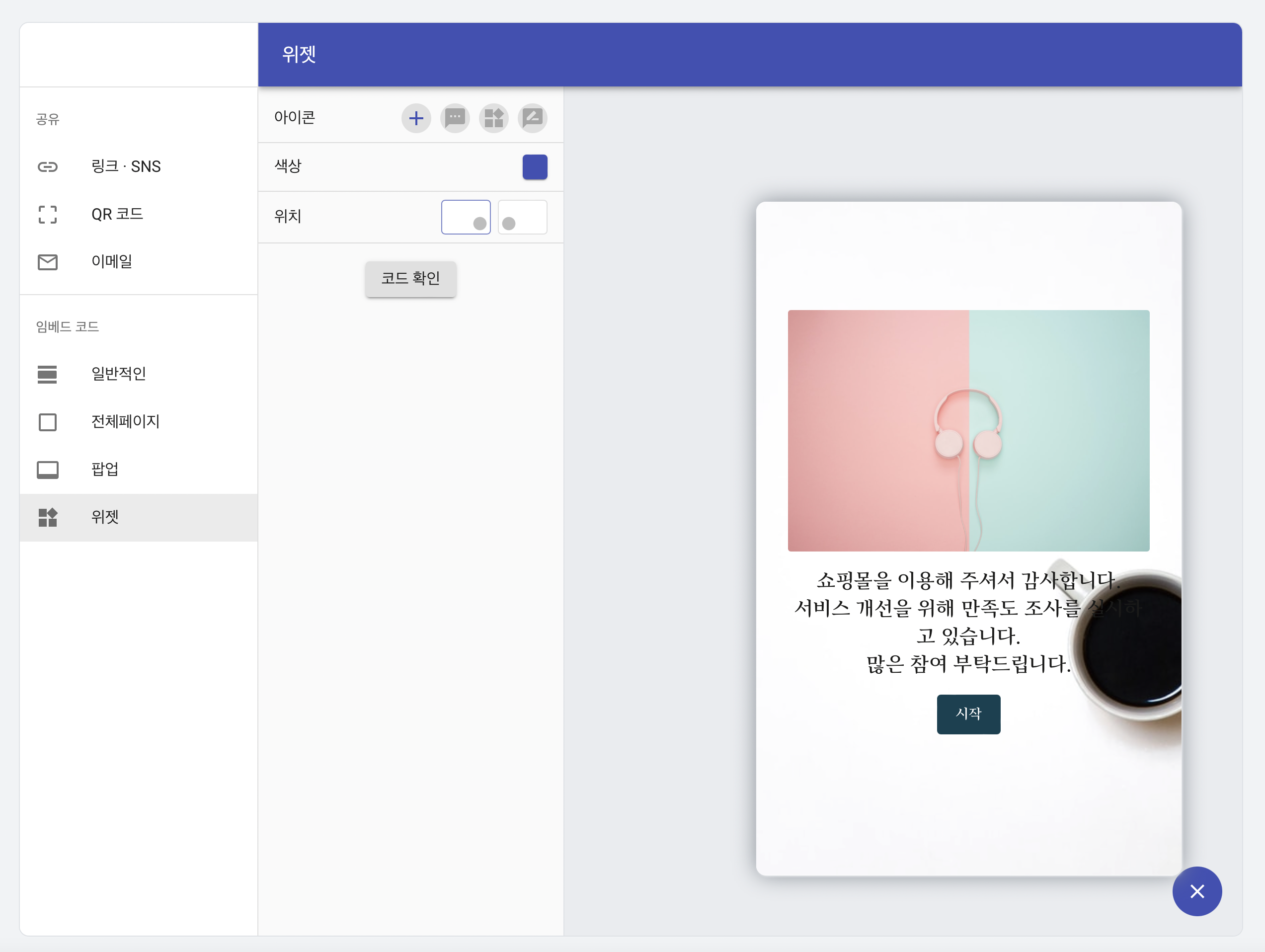Select the chat bubble widget icon option
This screenshot has height=952, width=1265.
[455, 118]
